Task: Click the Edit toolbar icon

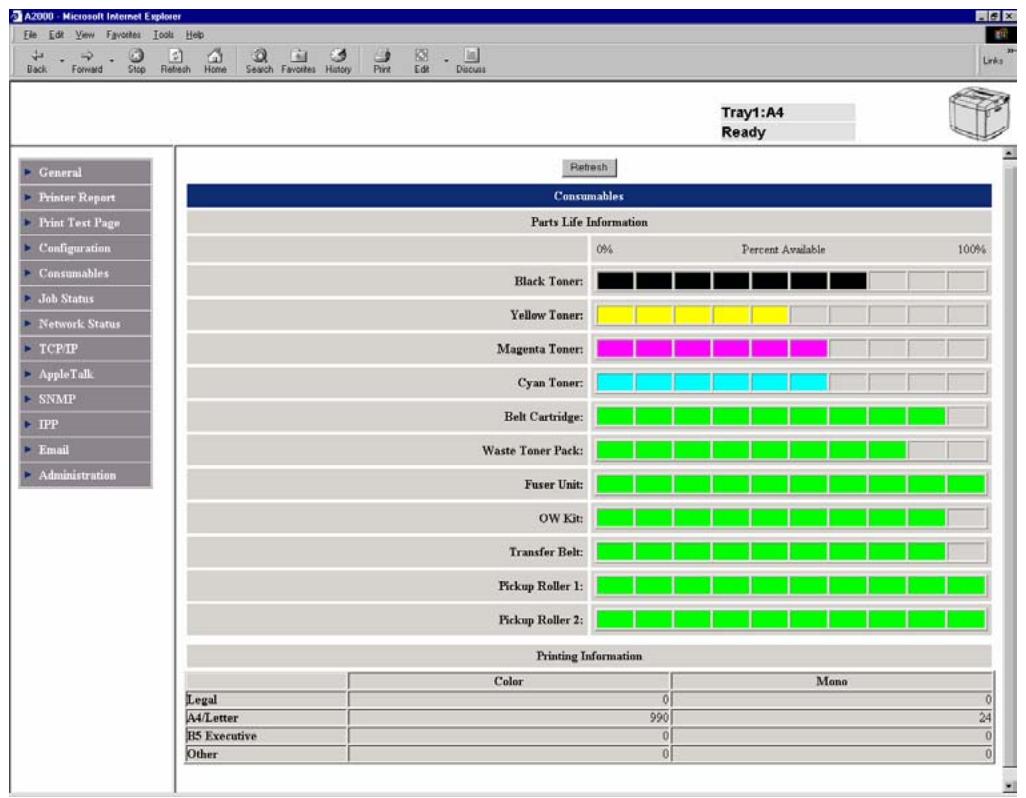Action: pos(421,61)
